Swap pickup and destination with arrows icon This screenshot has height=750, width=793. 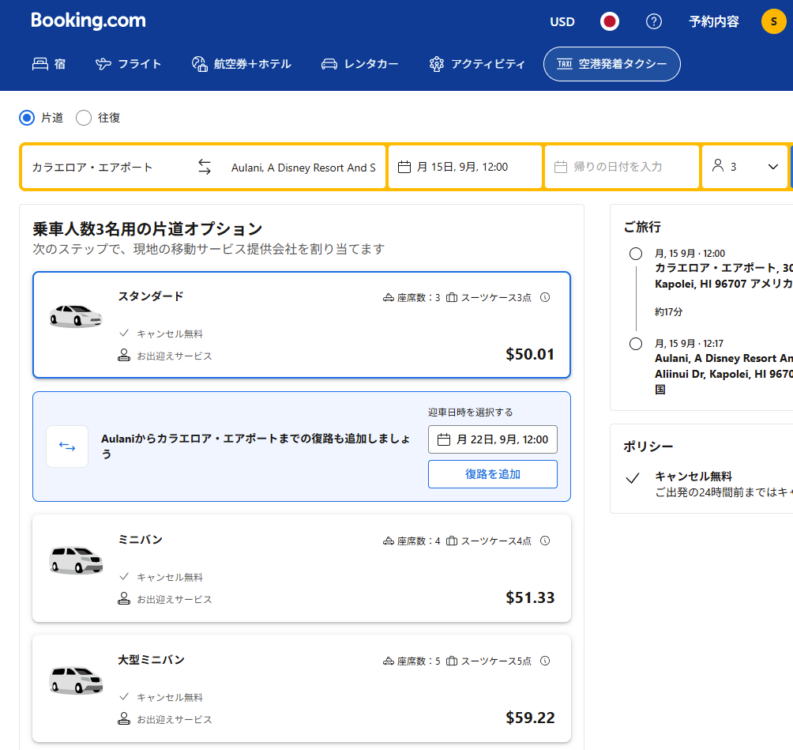(204, 167)
